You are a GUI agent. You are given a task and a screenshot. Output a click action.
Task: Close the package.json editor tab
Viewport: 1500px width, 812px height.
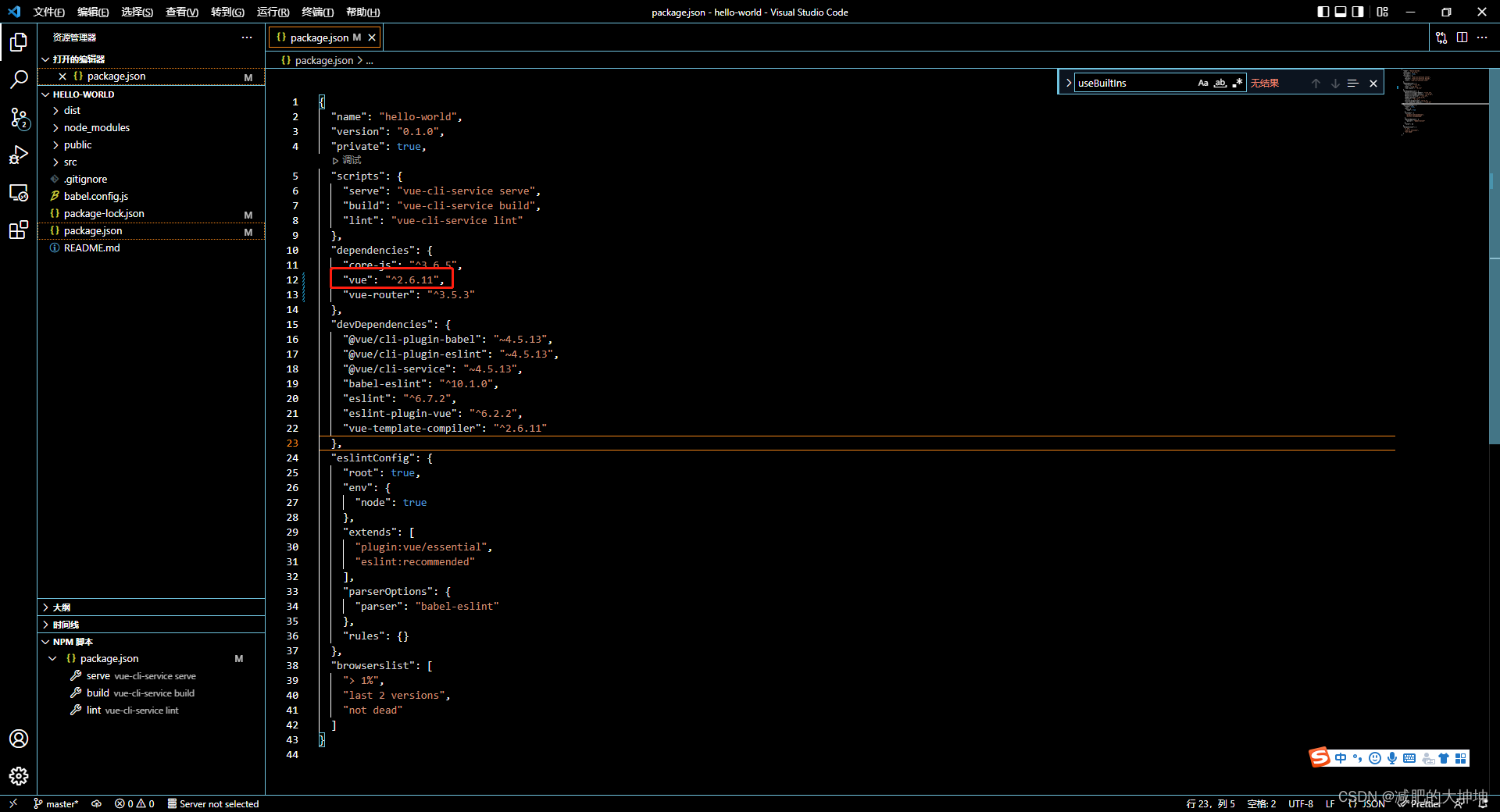(372, 37)
